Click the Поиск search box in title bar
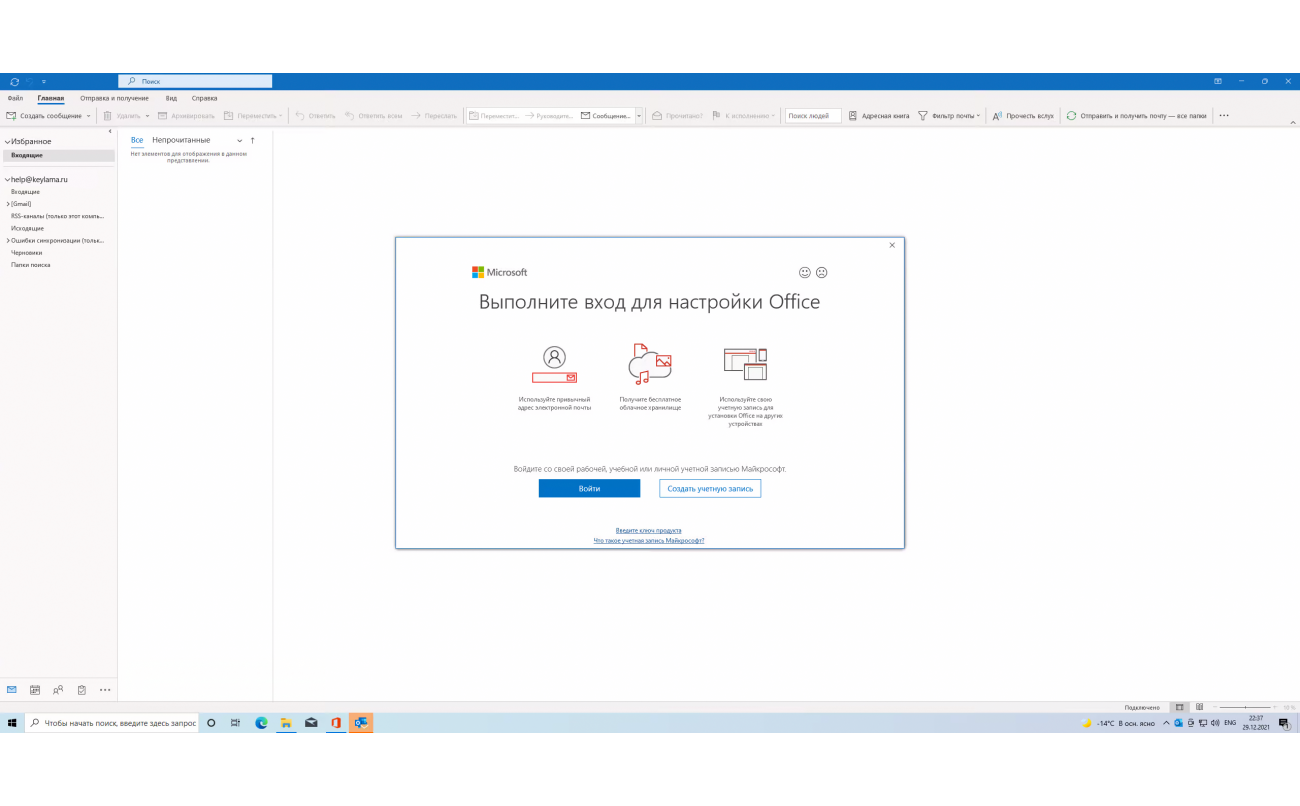 (195, 81)
